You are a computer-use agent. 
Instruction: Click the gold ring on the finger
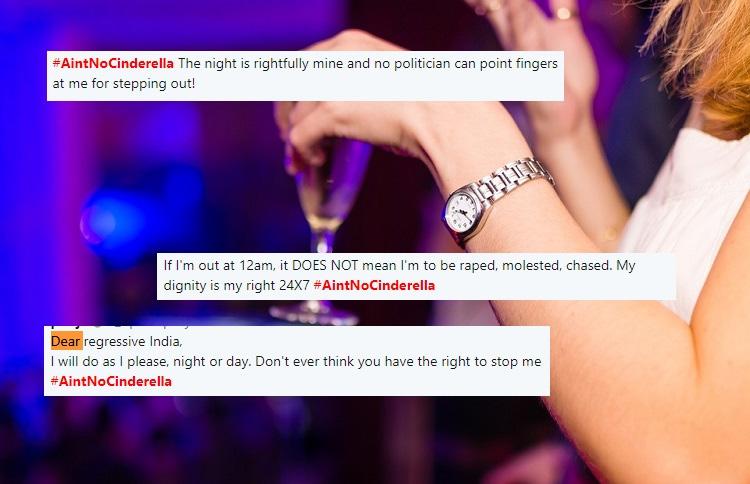click(x=564, y=13)
